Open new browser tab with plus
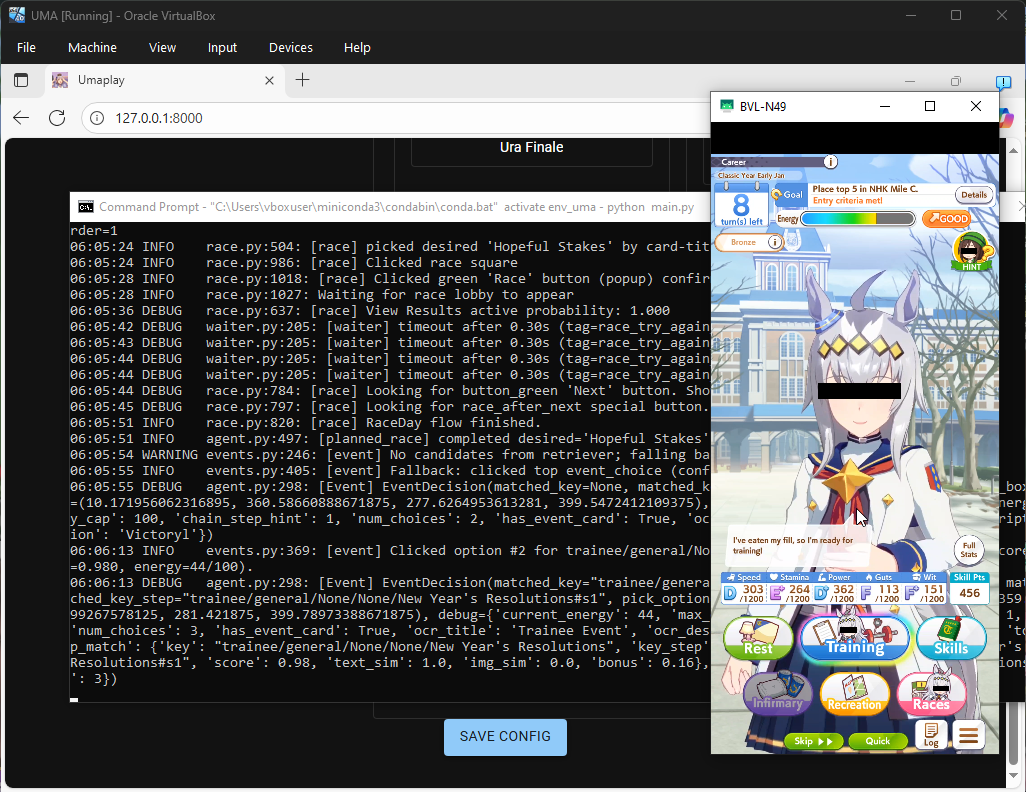 tap(302, 80)
